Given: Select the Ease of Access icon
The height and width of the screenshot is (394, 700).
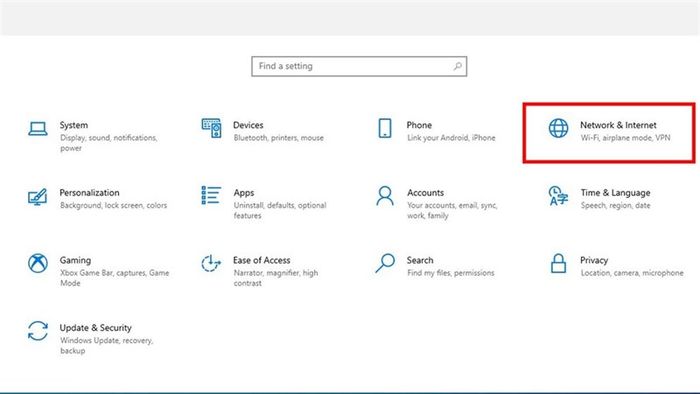Looking at the screenshot, I should click(x=211, y=263).
